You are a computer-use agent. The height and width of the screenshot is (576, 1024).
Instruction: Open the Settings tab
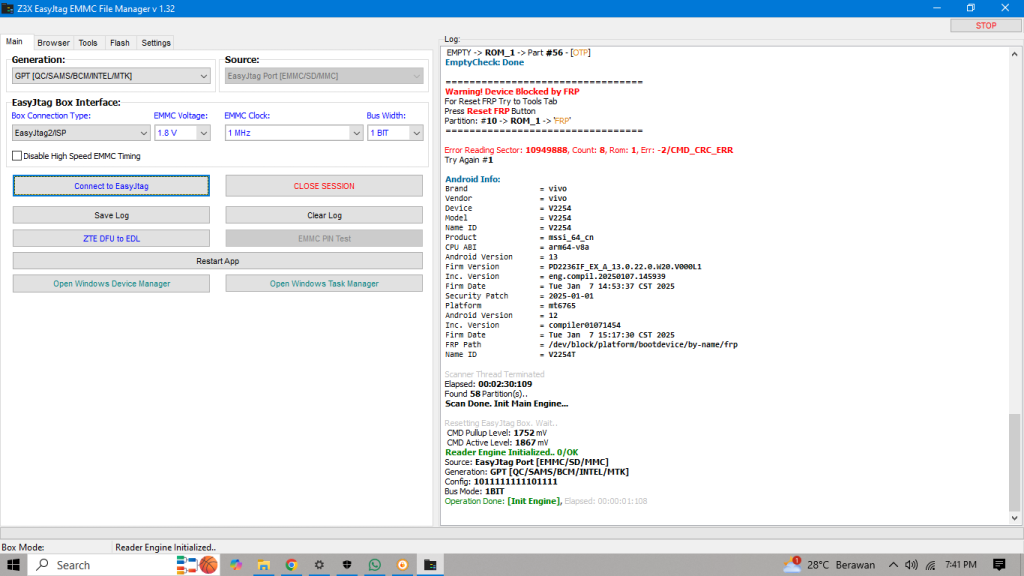click(x=156, y=43)
